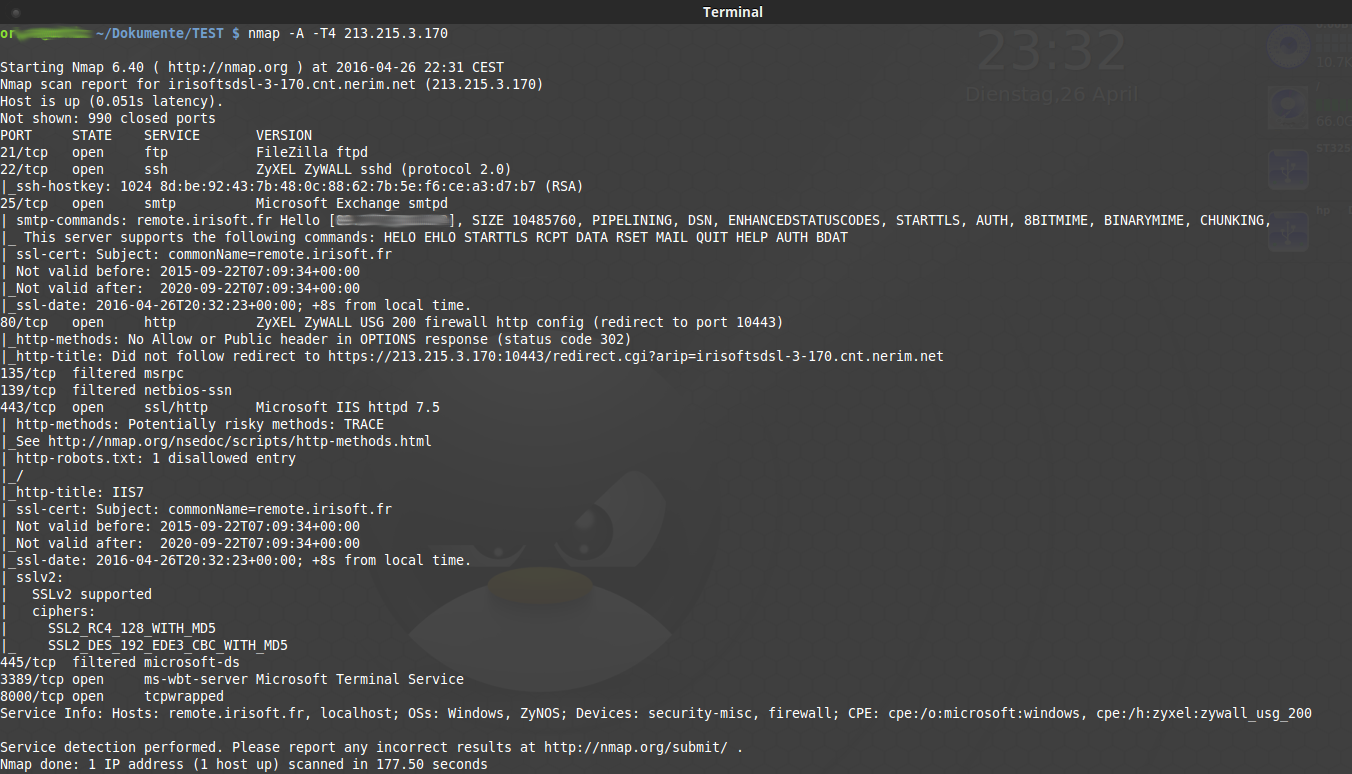The width and height of the screenshot is (1352, 774).
Task: Click the Terminal window title
Action: click(733, 12)
